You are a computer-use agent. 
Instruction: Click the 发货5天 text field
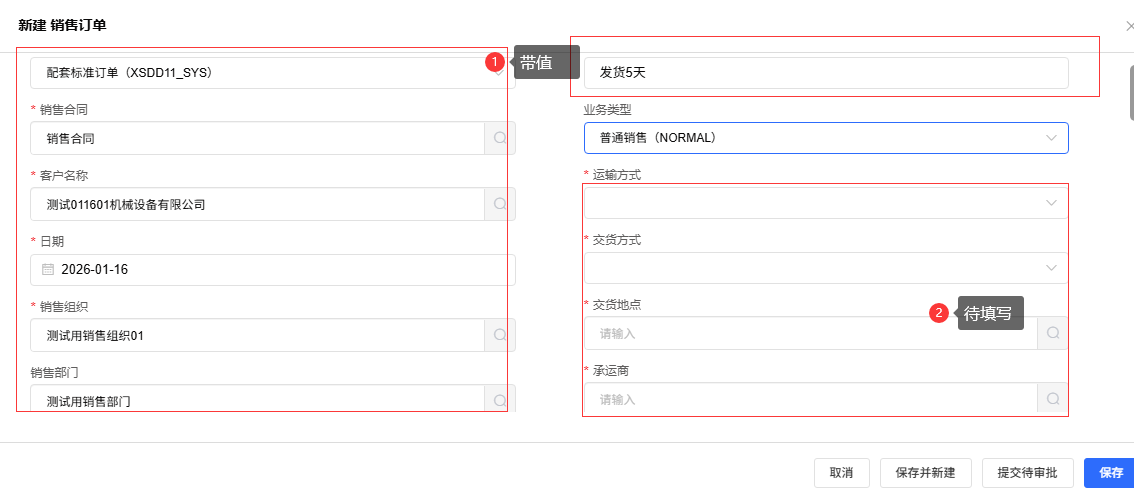[x=825, y=73]
